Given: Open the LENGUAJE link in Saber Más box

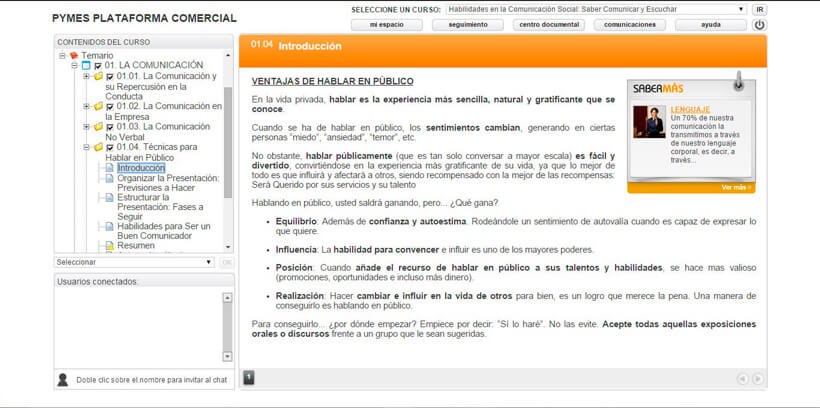Looking at the screenshot, I should pyautogui.click(x=690, y=110).
